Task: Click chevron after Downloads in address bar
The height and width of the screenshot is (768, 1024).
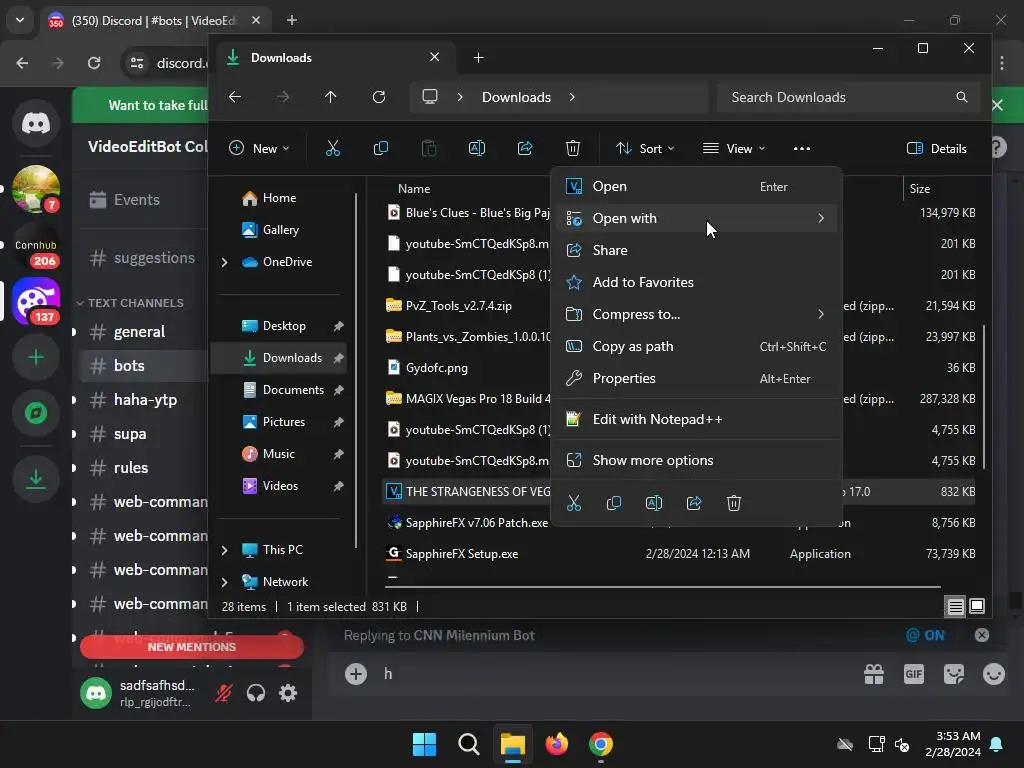Action: [572, 97]
